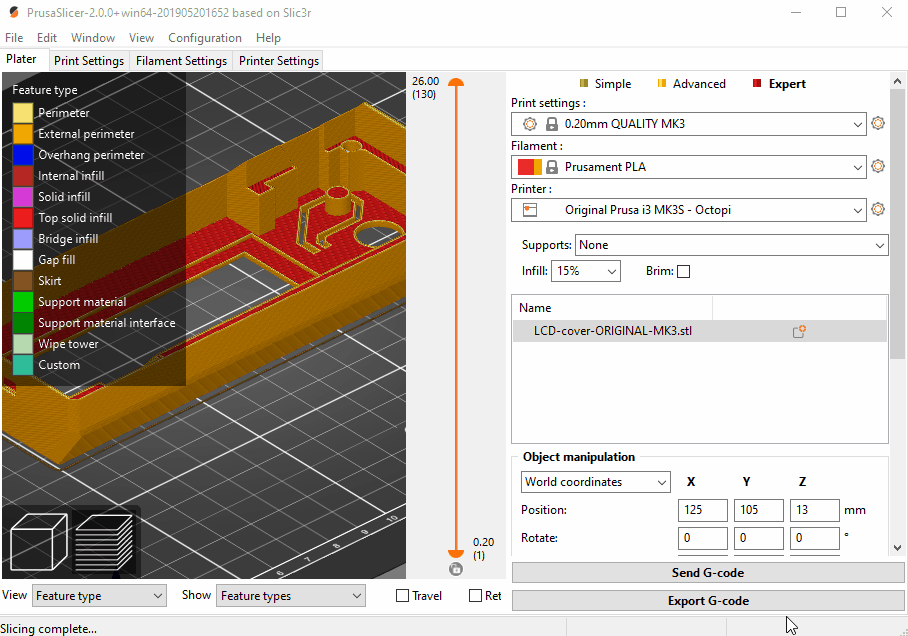Switch to the Print Settings tab

click(x=88, y=60)
